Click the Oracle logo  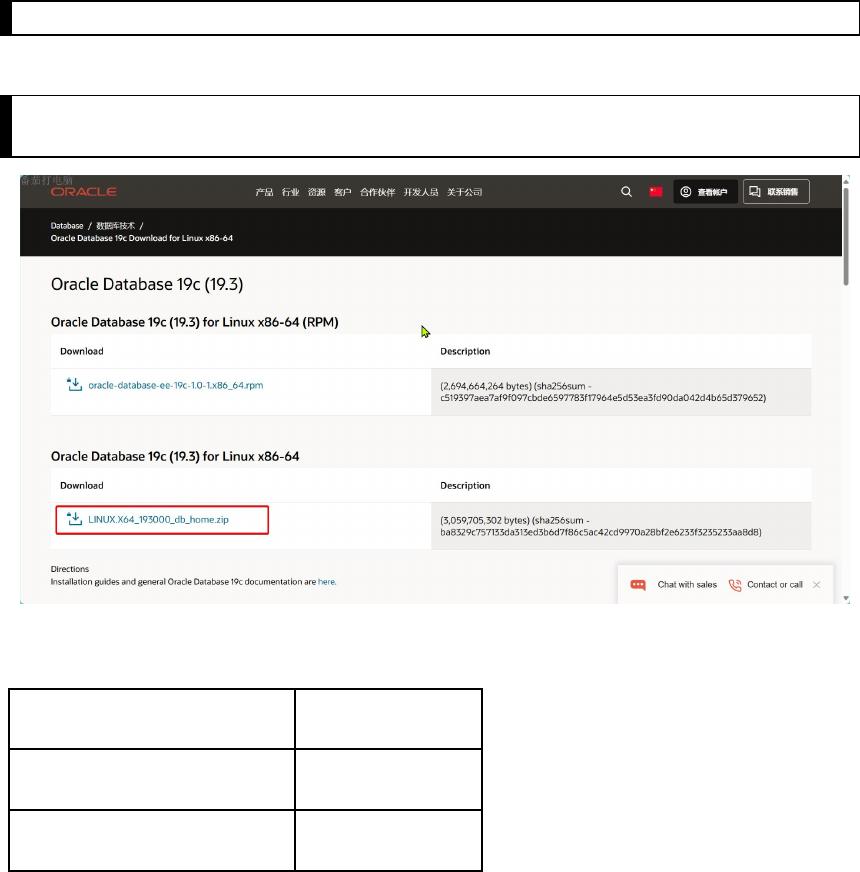pos(83,192)
